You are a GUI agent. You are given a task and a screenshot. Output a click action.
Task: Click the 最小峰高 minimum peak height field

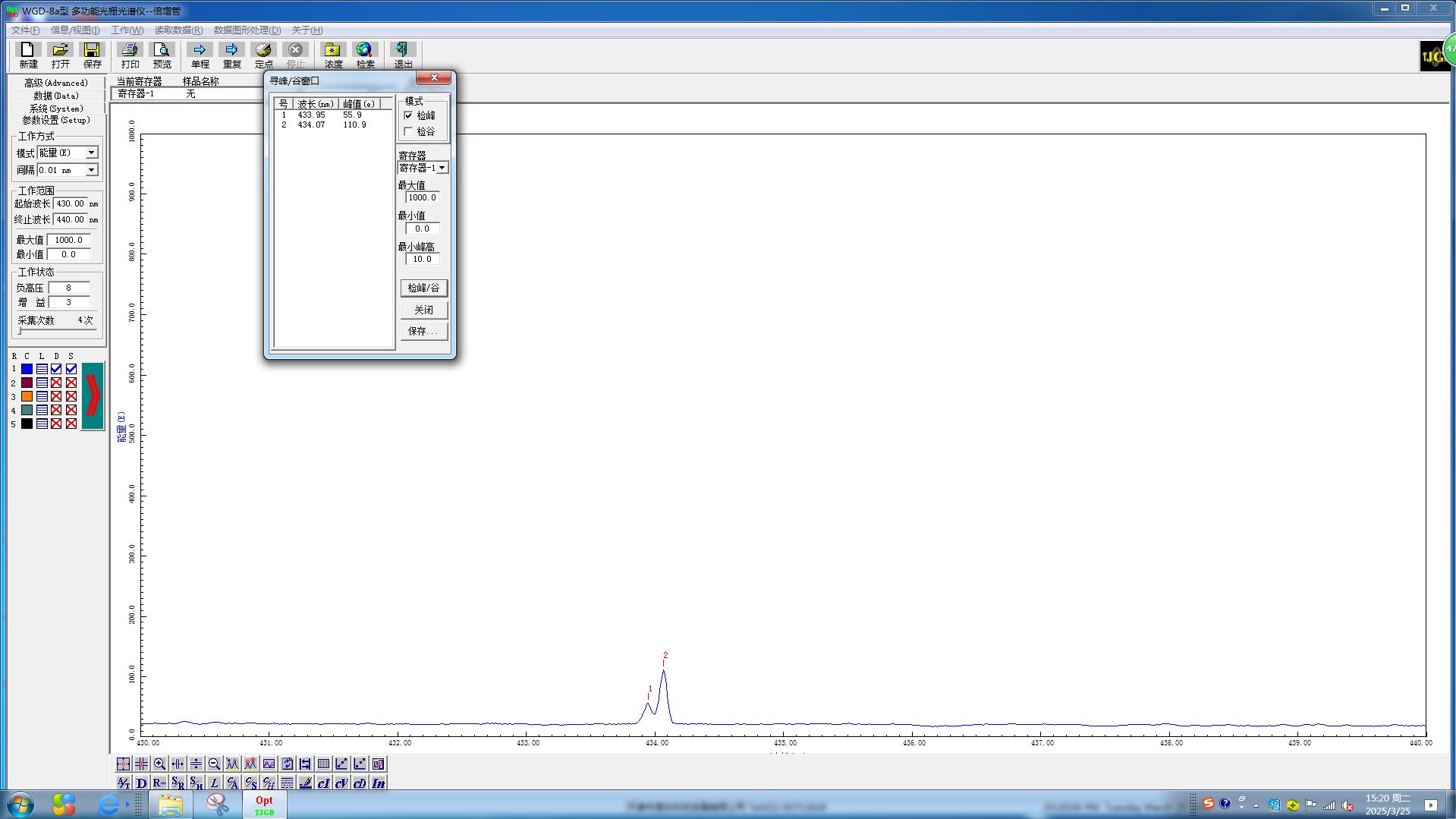423,259
